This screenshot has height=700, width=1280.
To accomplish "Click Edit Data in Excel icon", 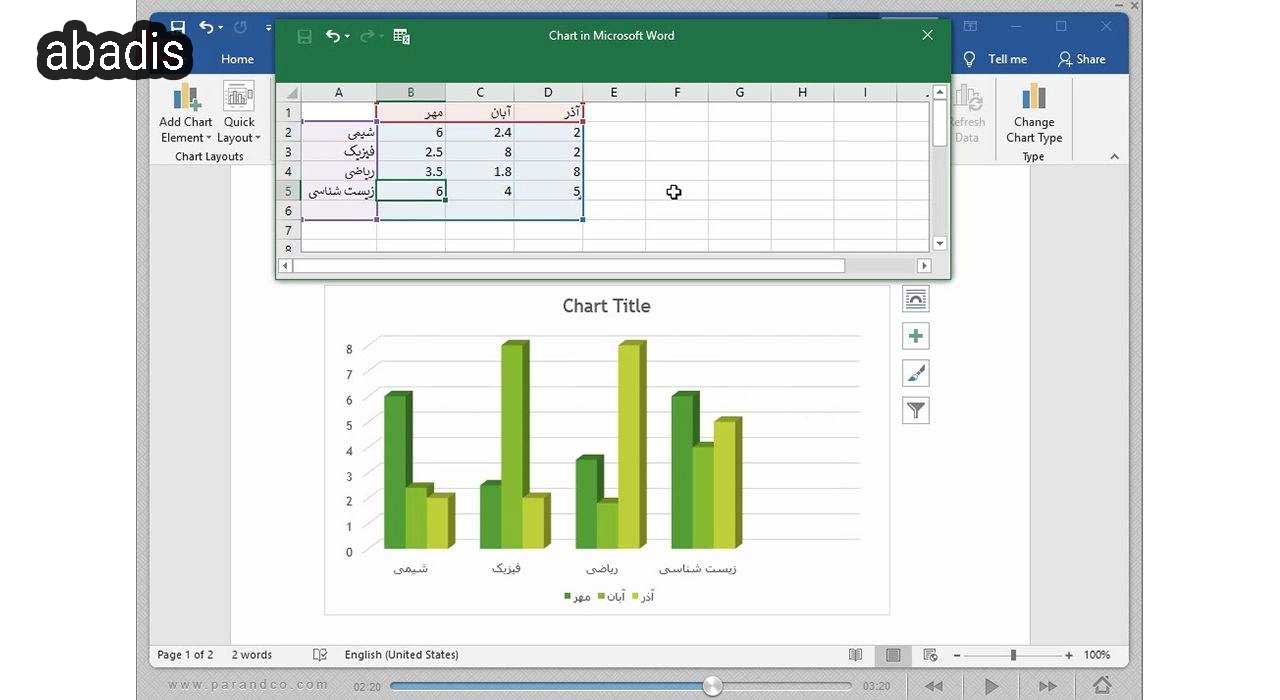I will pos(401,36).
